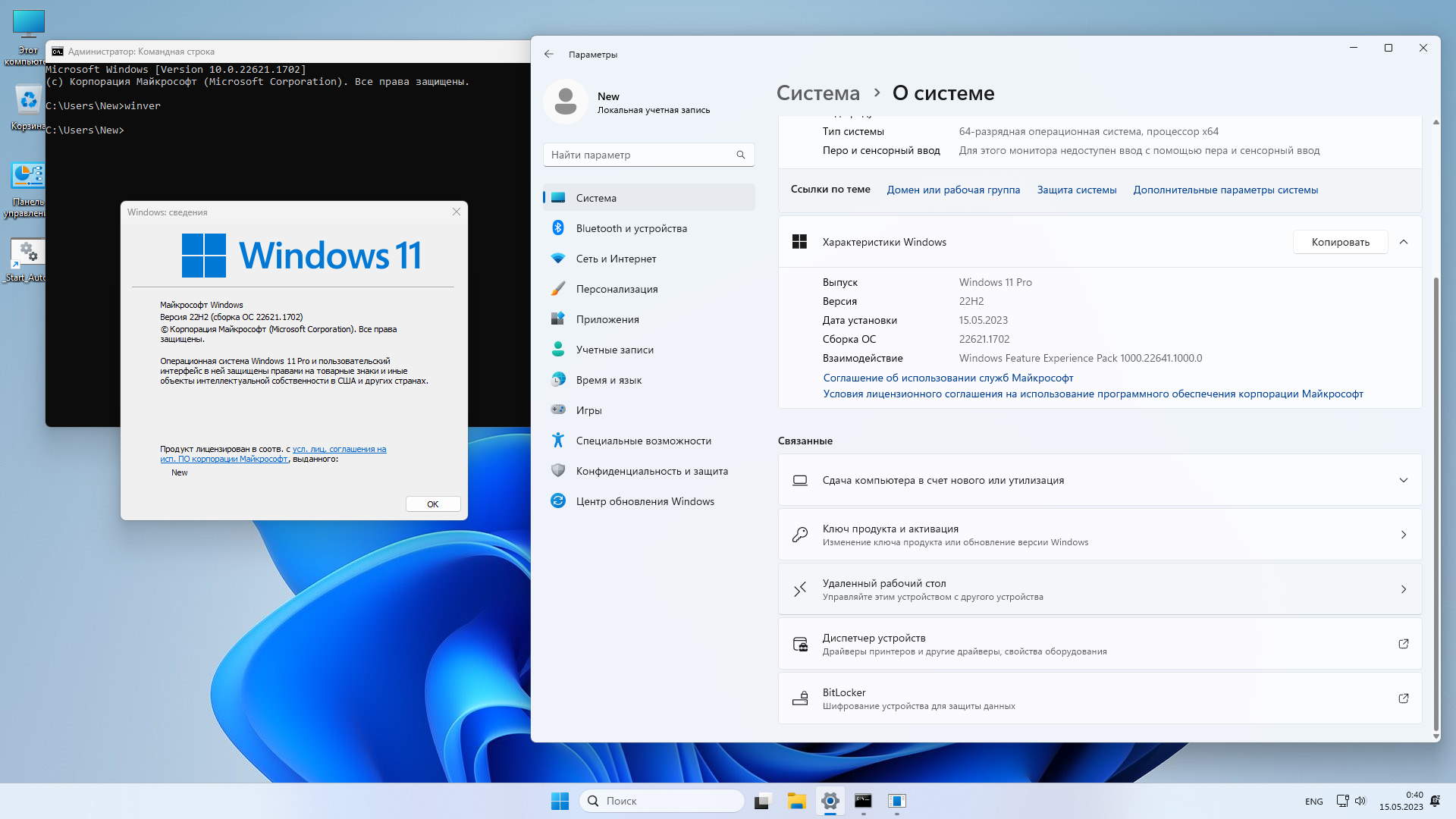The width and height of the screenshot is (1456, 819).
Task: Open Bluetooth и устройства settings section
Action: (631, 228)
